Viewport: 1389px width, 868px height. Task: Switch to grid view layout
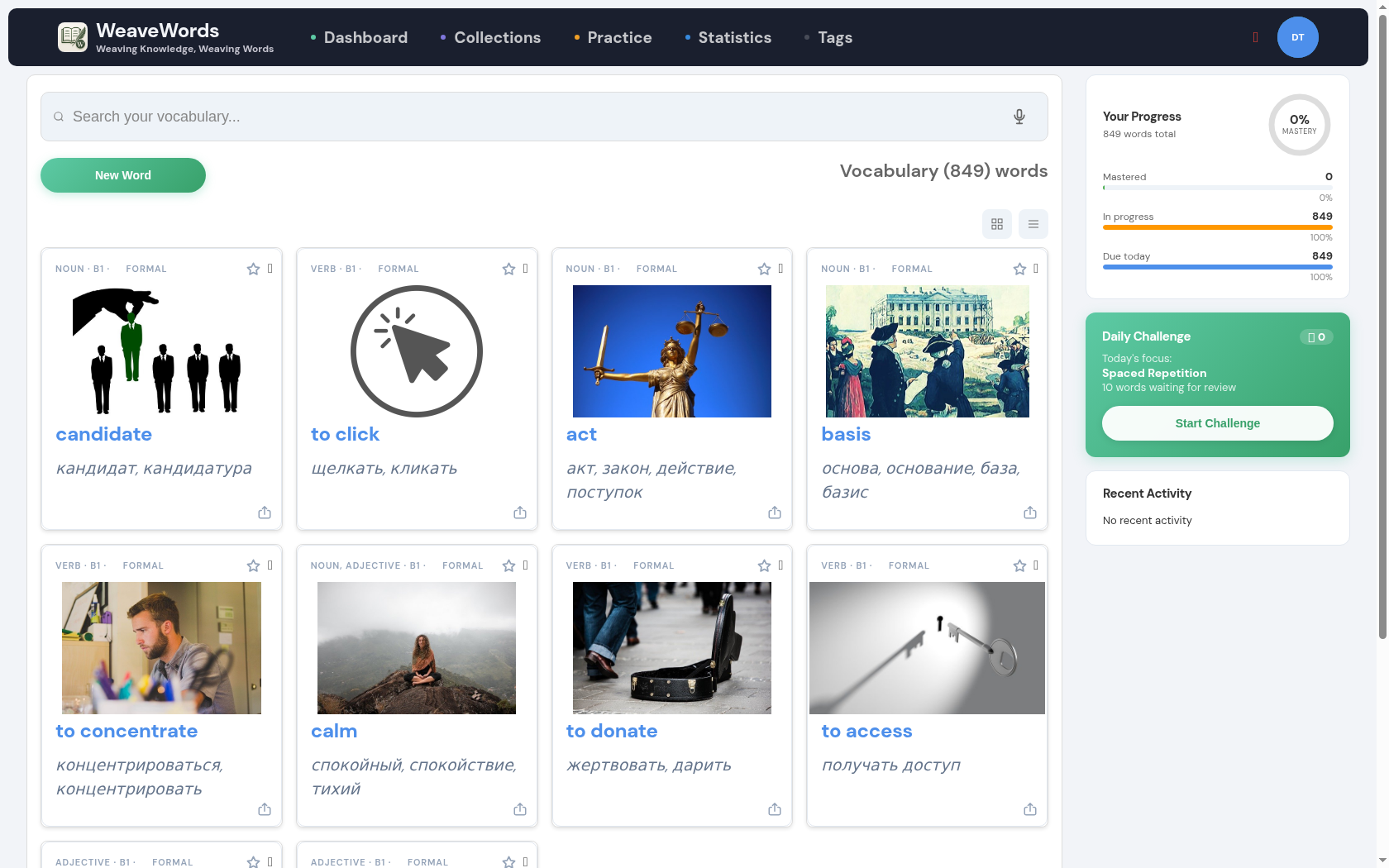[x=997, y=224]
